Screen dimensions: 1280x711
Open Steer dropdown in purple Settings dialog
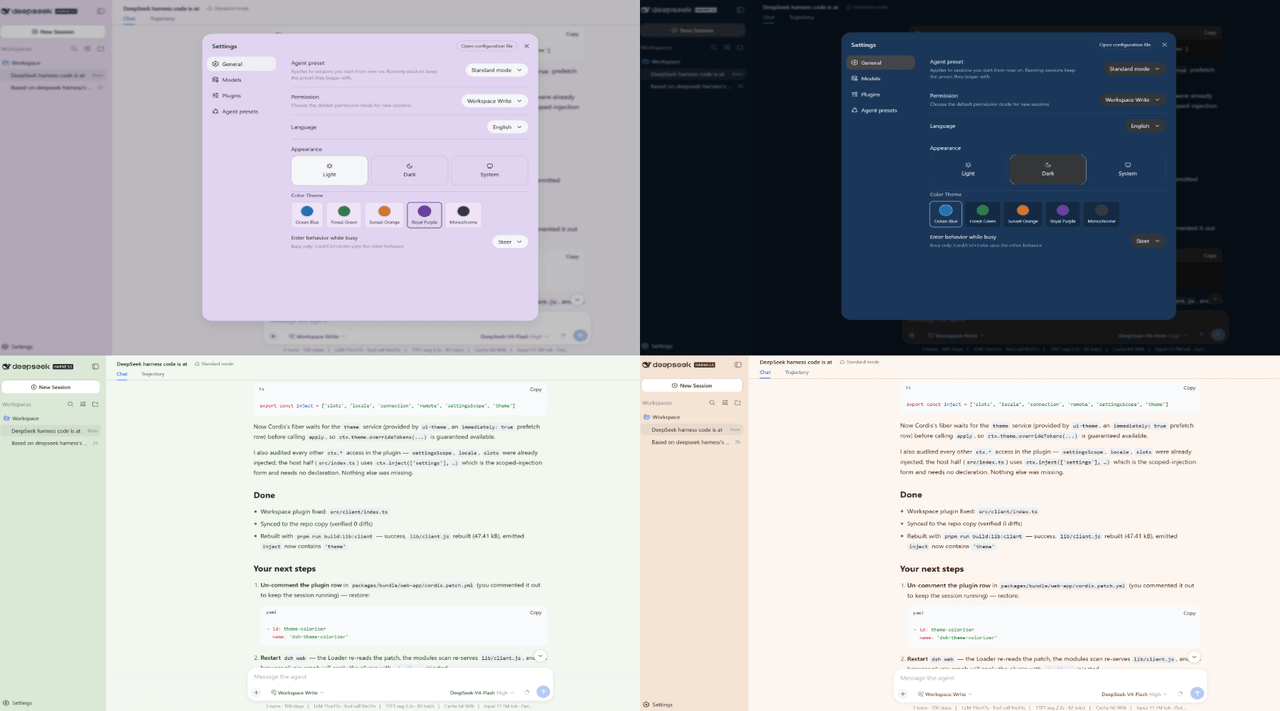(x=510, y=242)
